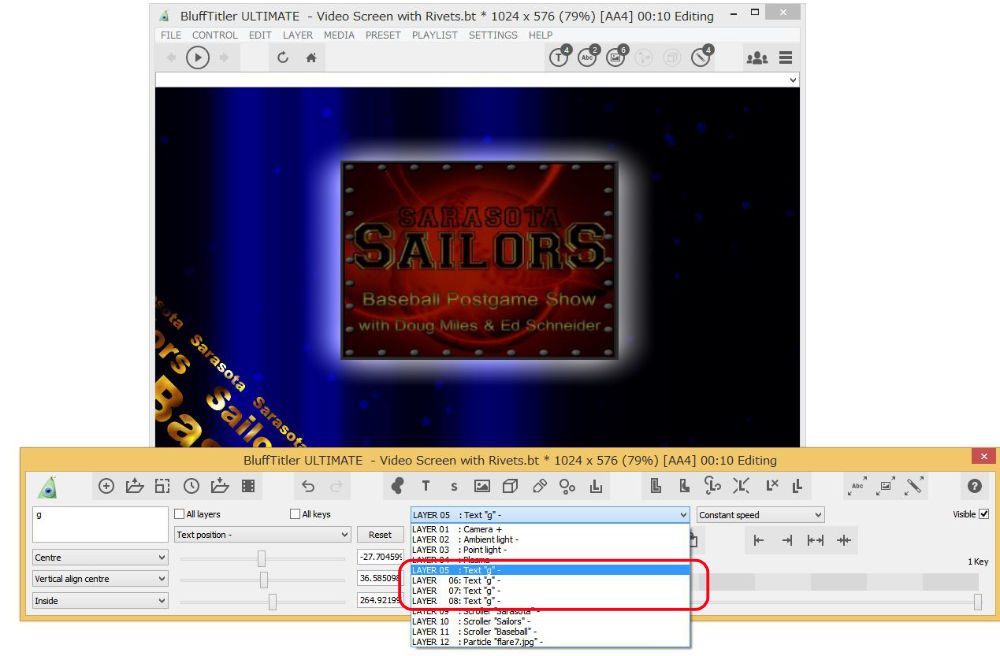The width and height of the screenshot is (1000, 656).
Task: Open the community people icon
Action: pyautogui.click(x=757, y=58)
